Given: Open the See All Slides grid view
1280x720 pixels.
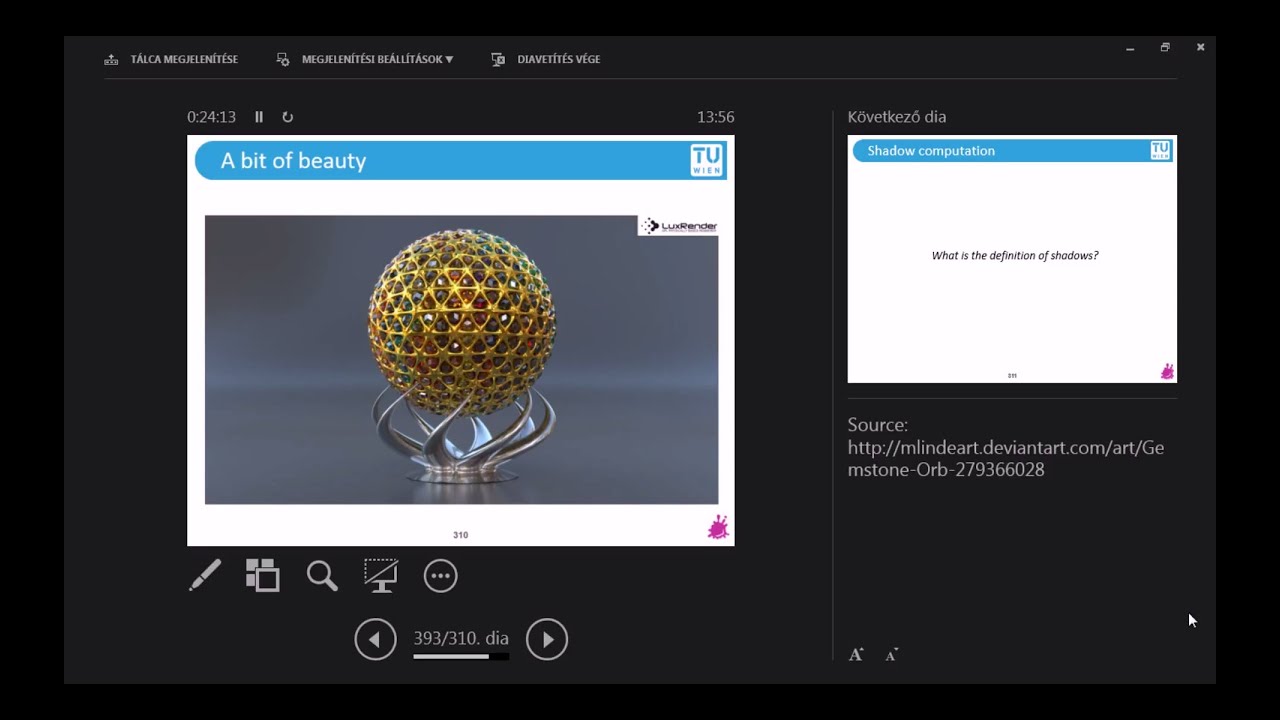Looking at the screenshot, I should (x=262, y=575).
